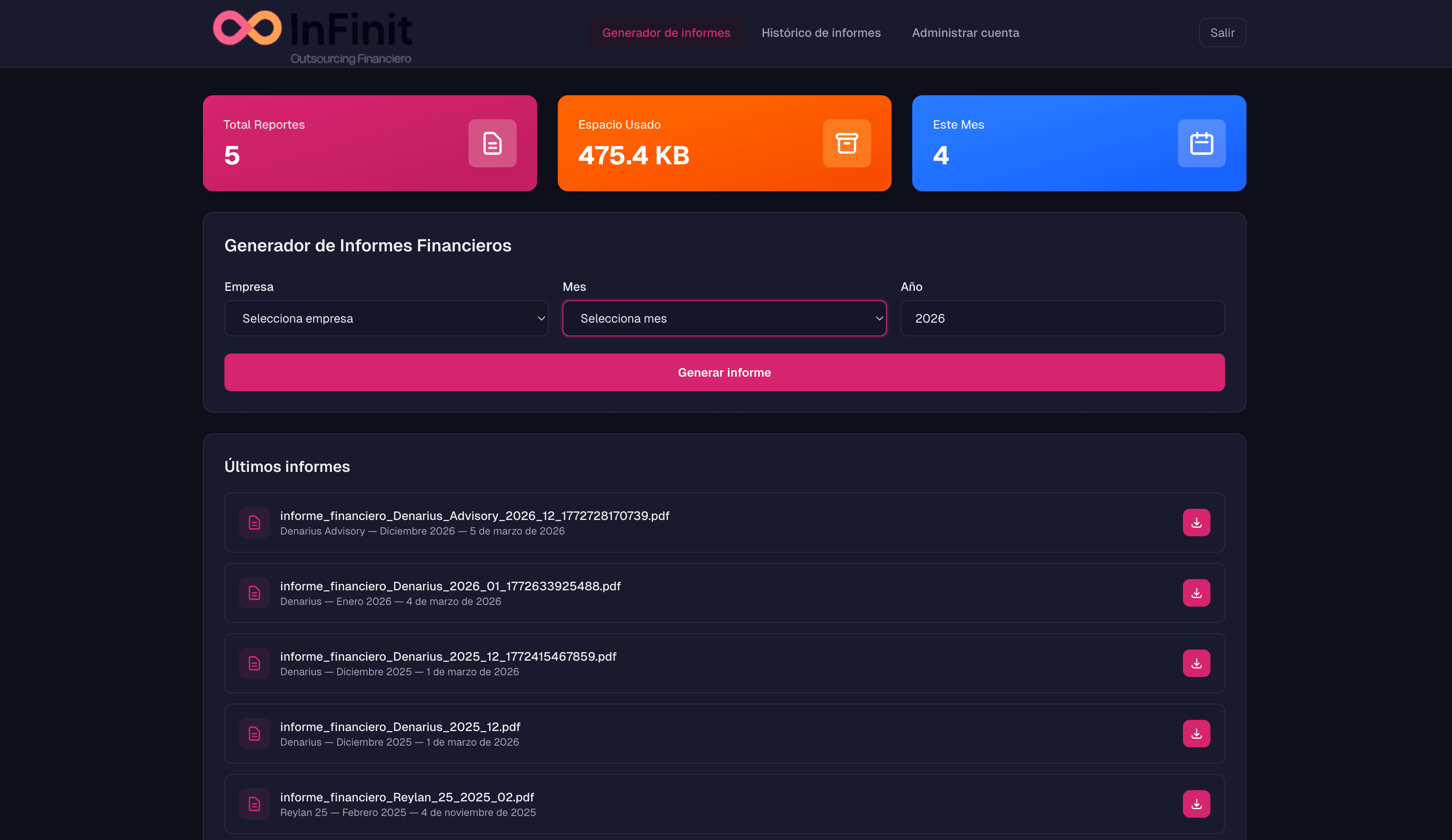Click file icon beside Reylan 25 report
The image size is (1452, 840).
tap(254, 804)
